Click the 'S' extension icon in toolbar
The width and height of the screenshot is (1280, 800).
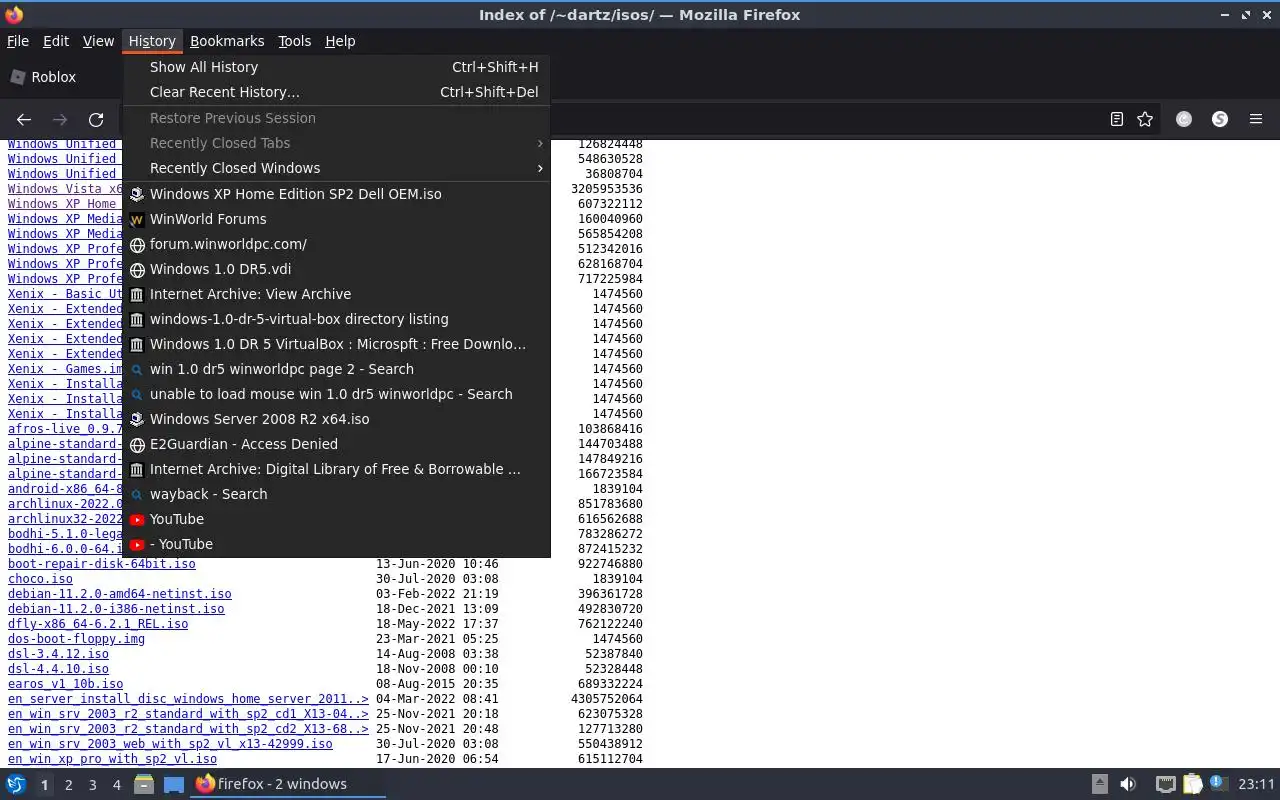[x=1220, y=119]
